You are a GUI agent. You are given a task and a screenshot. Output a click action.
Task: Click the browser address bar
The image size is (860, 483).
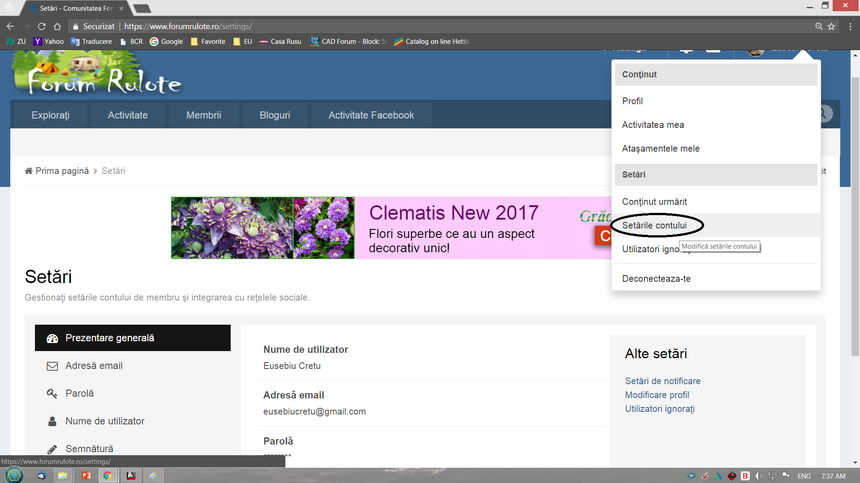coord(450,26)
